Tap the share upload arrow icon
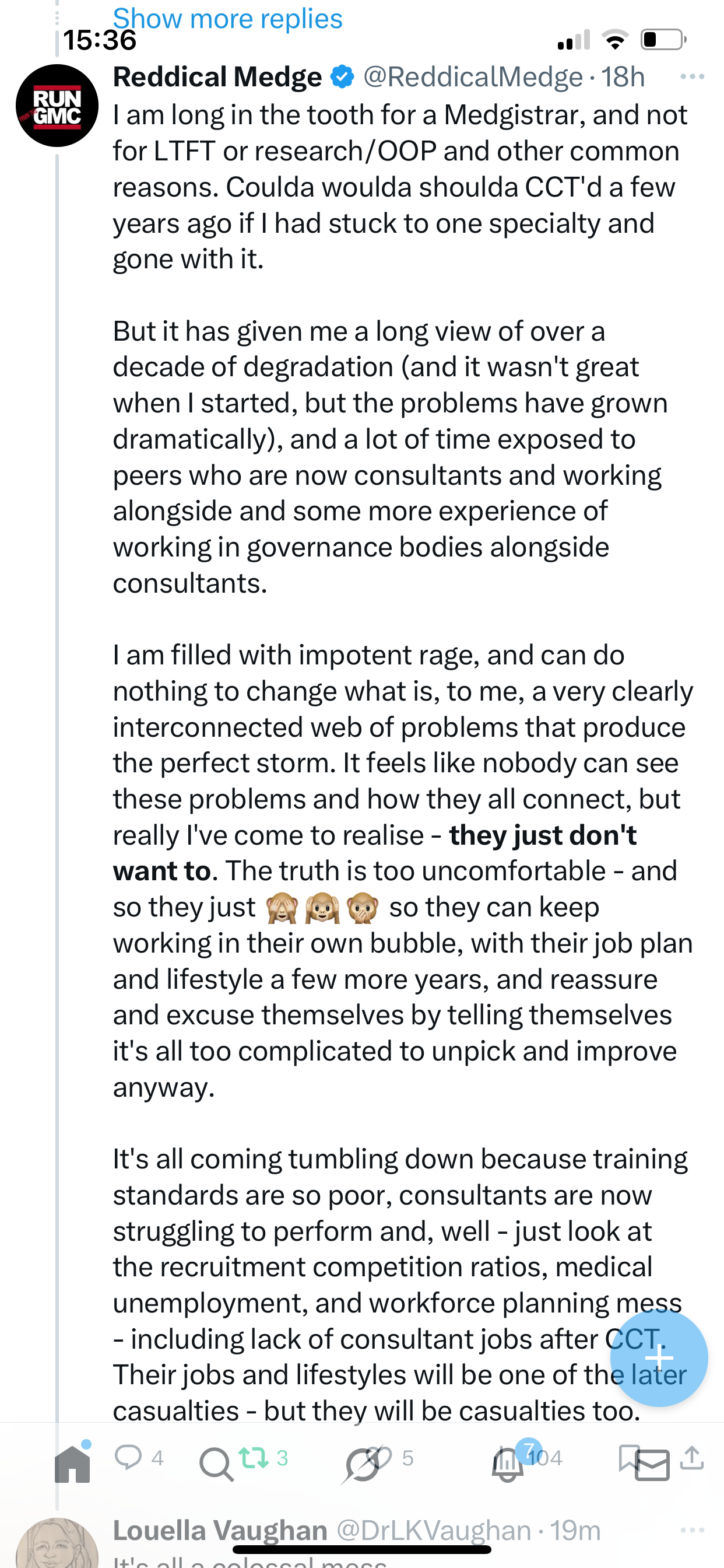Image resolution: width=724 pixels, height=1568 pixels. pyautogui.click(x=692, y=1457)
